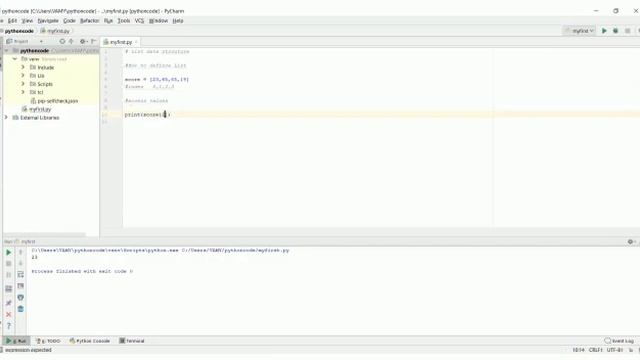
Task: Rerun myfirst from the Run panel
Action: click(x=9, y=252)
